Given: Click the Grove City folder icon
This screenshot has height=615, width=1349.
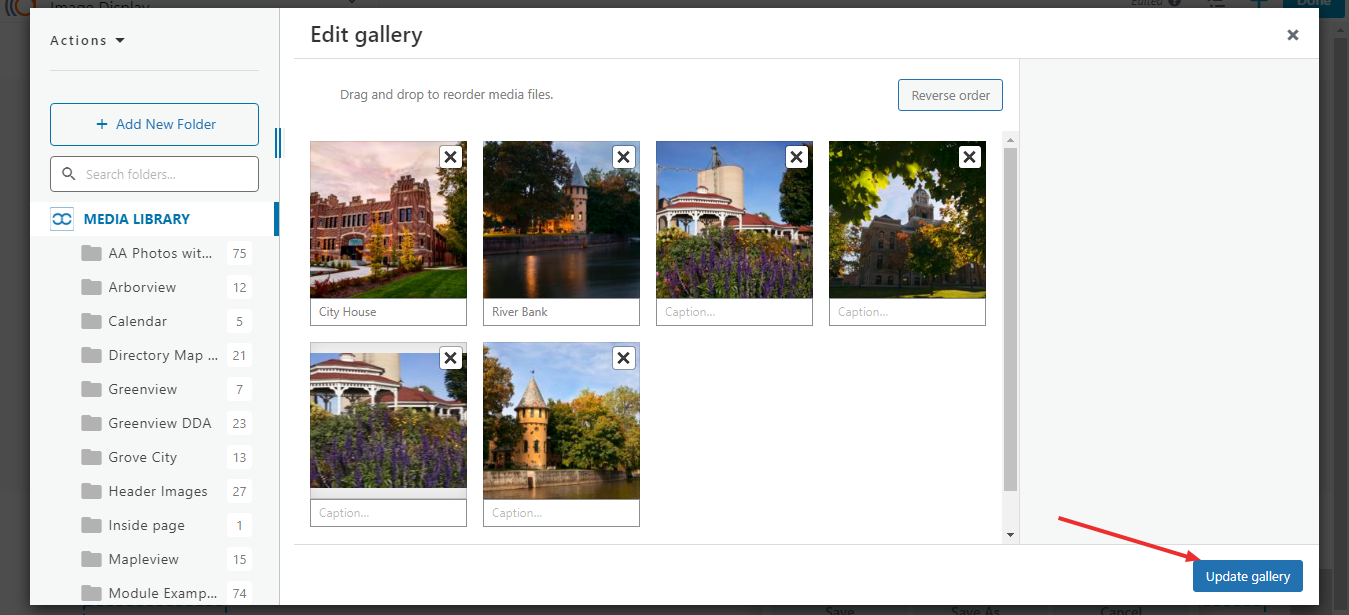Looking at the screenshot, I should coord(92,457).
